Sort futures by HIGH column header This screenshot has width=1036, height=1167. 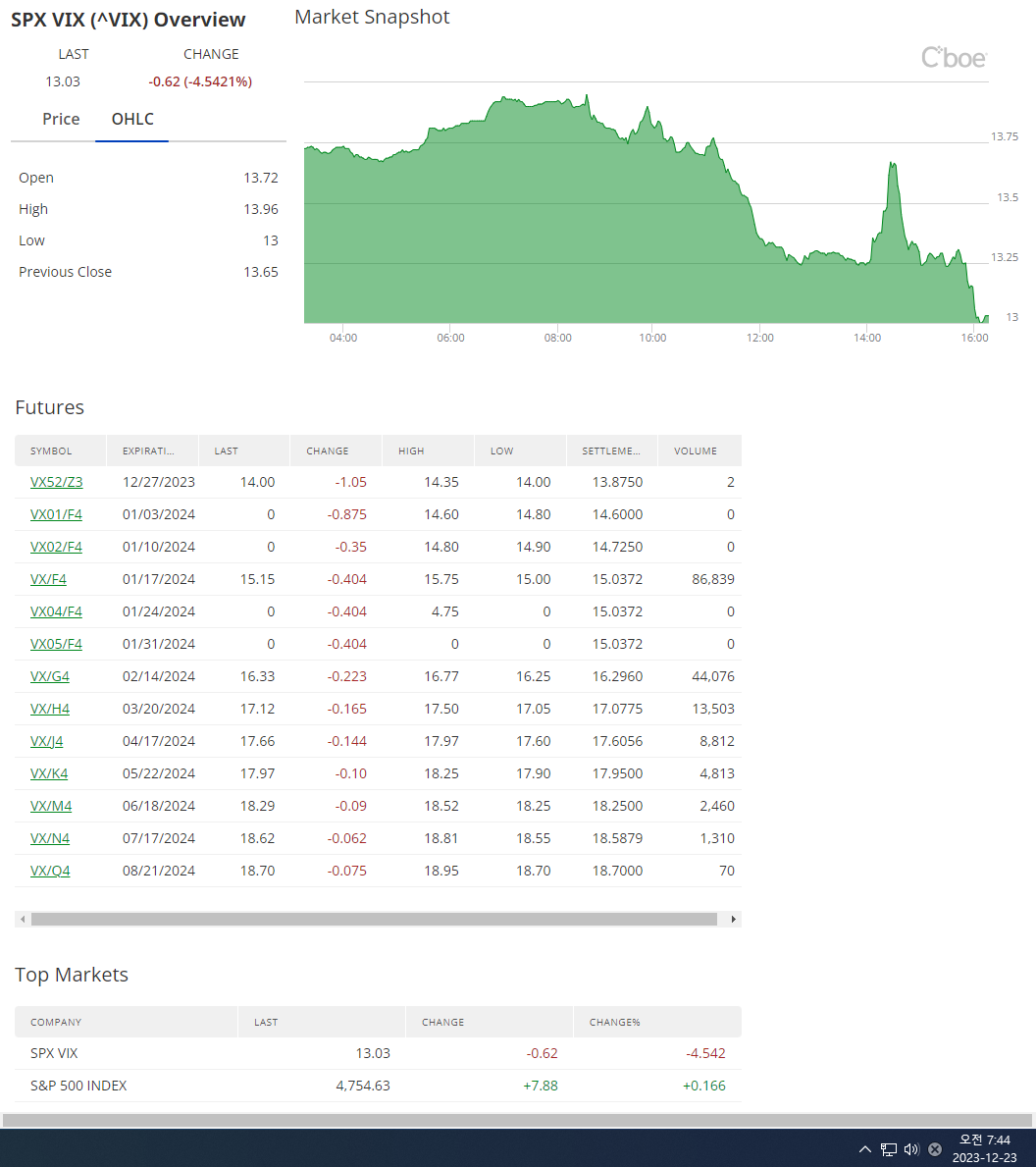click(x=429, y=451)
